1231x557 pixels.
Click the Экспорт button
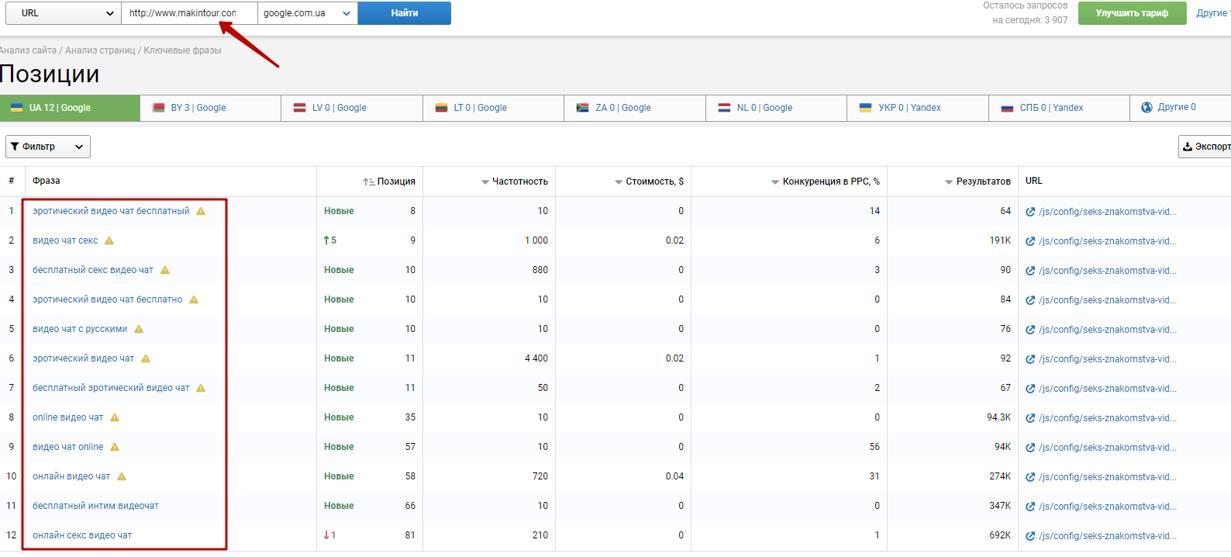[x=1205, y=147]
